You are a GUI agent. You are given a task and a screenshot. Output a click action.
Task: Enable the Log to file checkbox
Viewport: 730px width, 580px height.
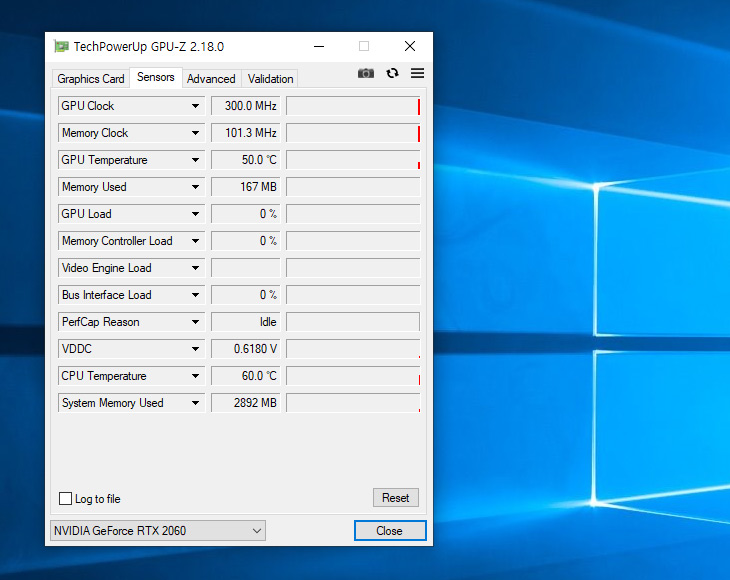[x=66, y=499]
